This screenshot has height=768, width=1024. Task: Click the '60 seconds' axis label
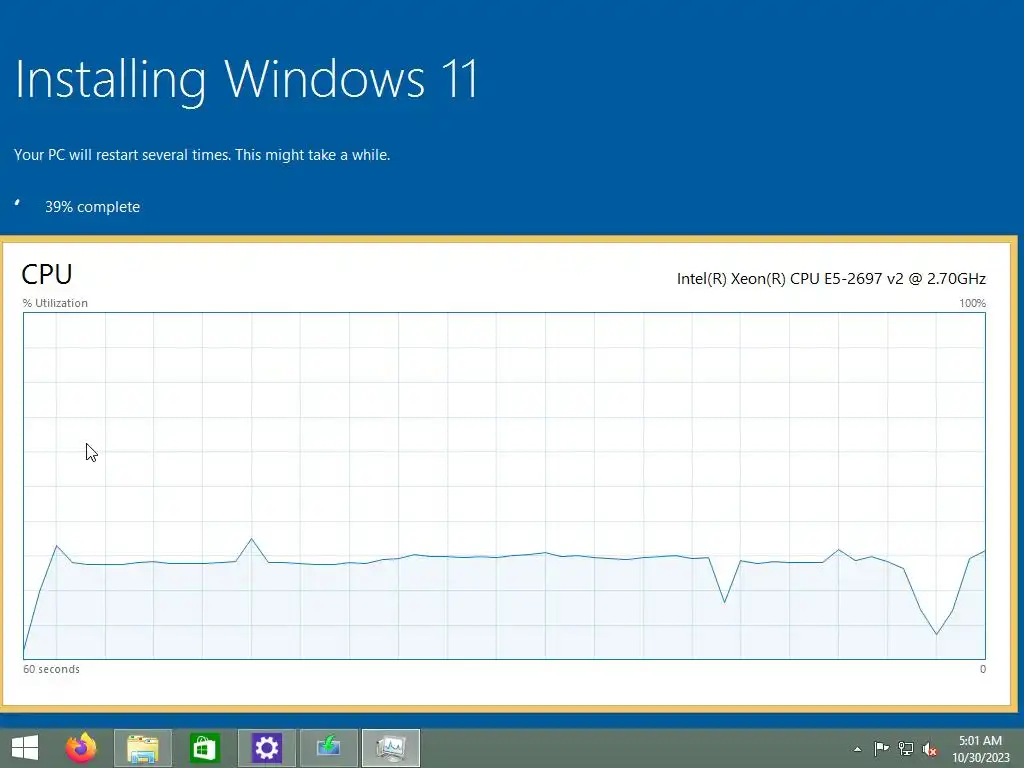click(x=52, y=669)
